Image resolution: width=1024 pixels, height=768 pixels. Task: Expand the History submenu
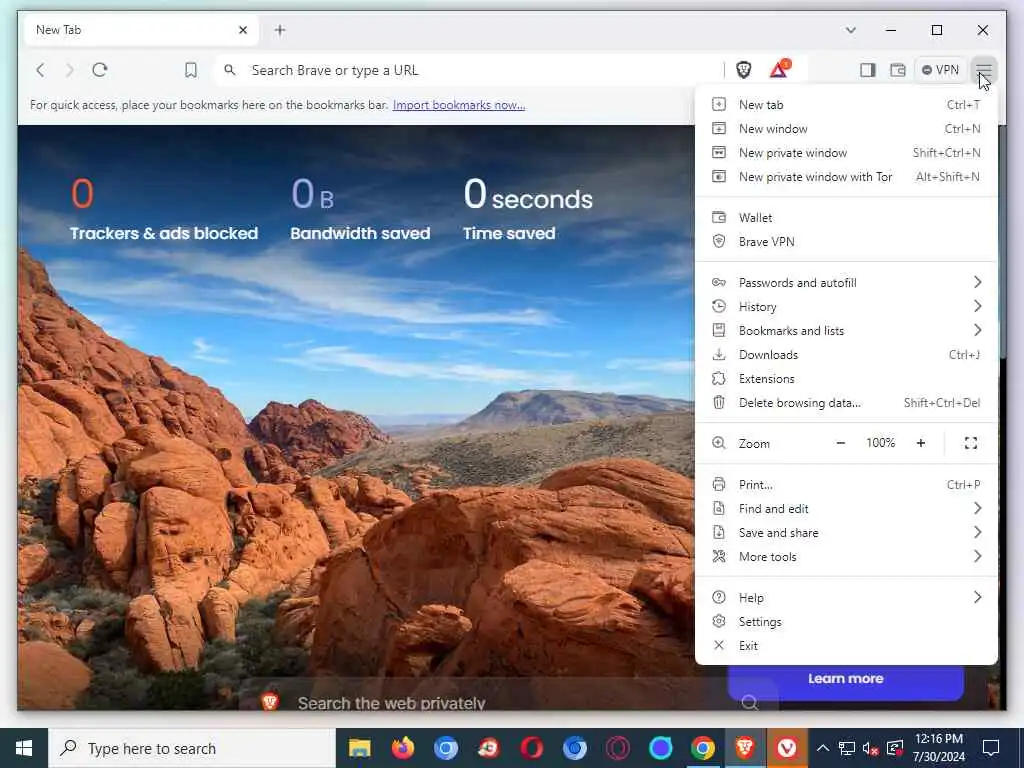pyautogui.click(x=846, y=306)
